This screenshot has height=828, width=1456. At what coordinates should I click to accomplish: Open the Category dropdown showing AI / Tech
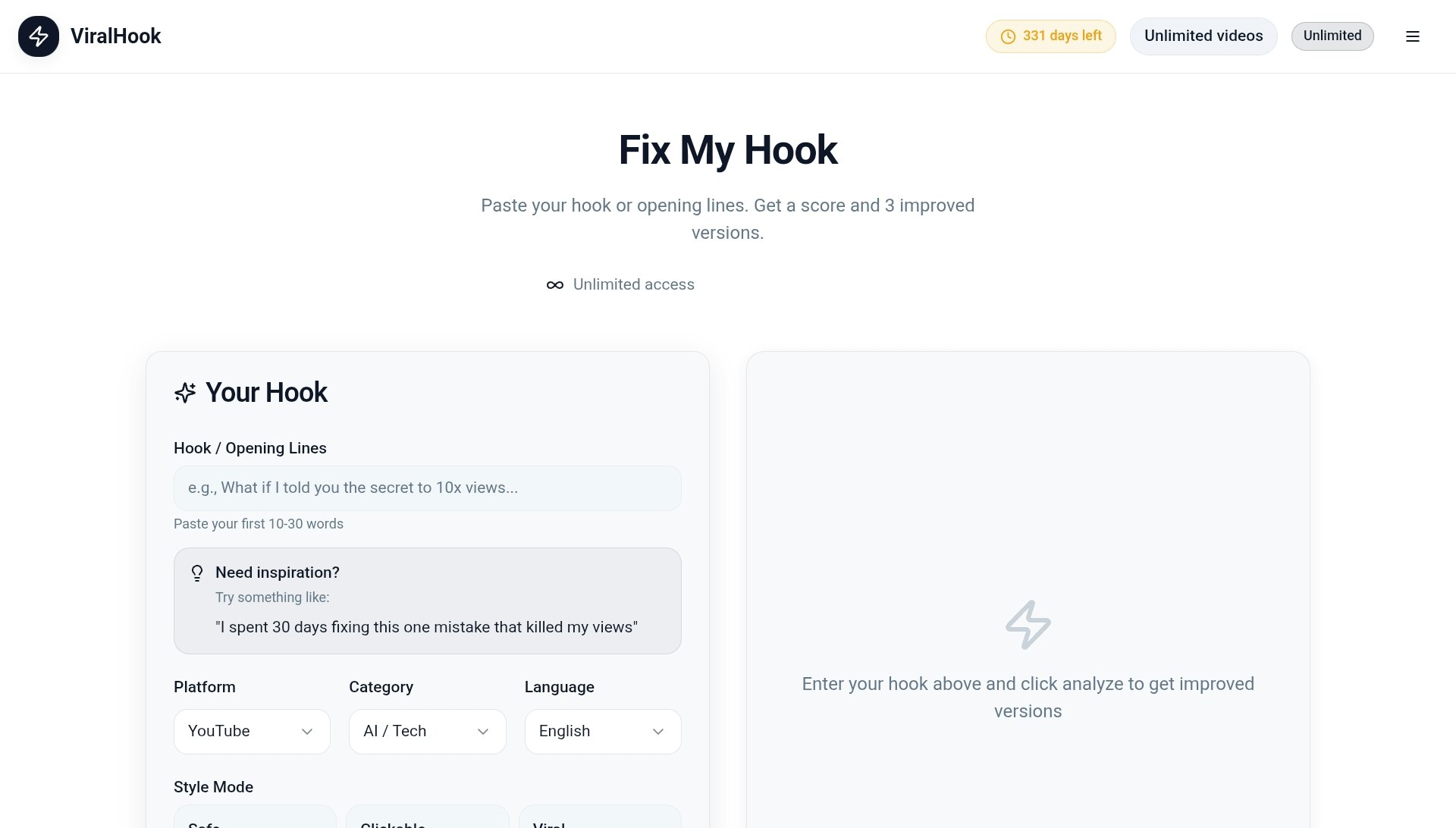(x=427, y=731)
